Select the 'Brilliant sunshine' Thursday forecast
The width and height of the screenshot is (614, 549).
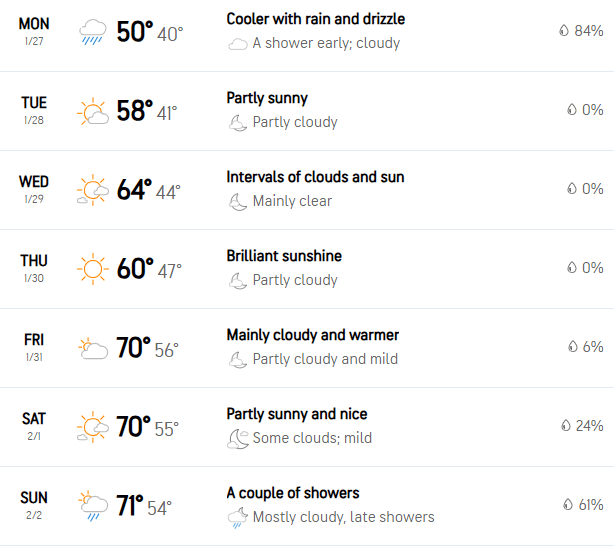284,256
